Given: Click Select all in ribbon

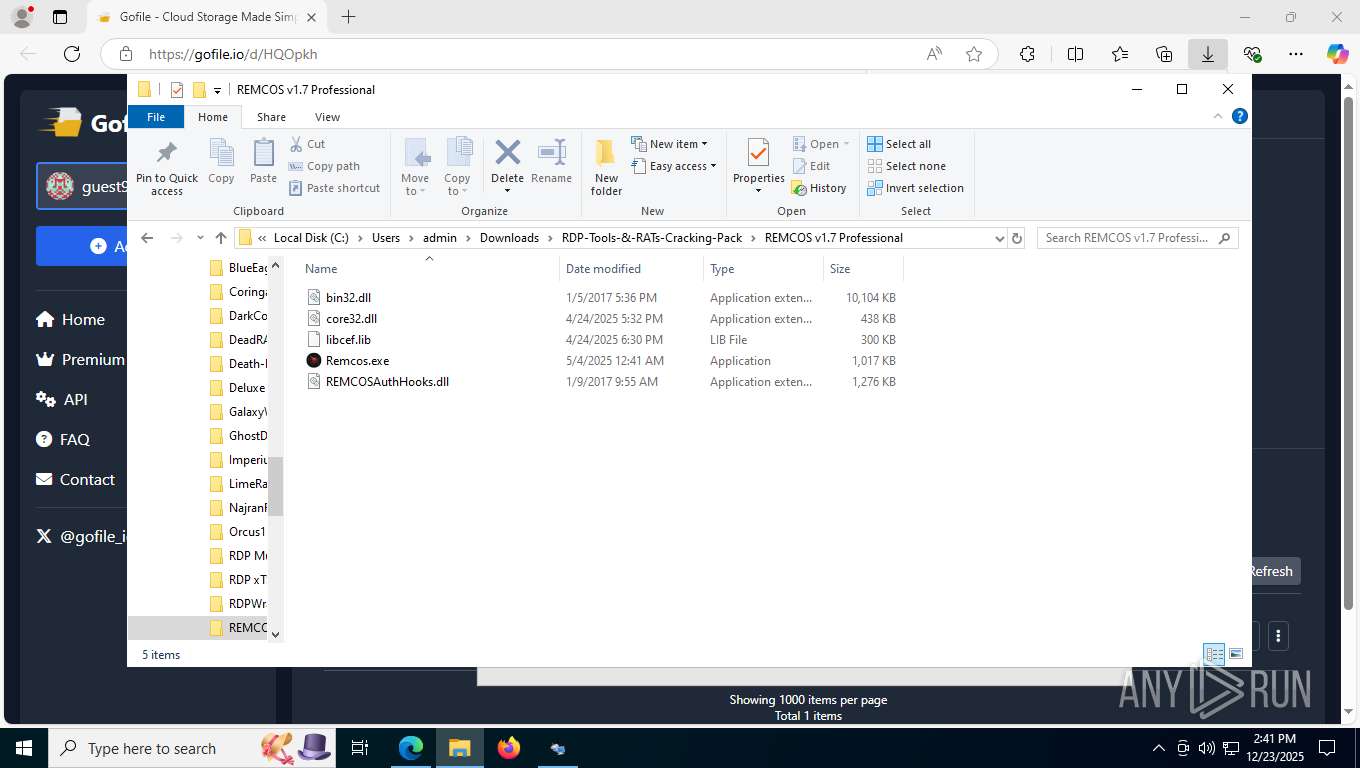Looking at the screenshot, I should pyautogui.click(x=899, y=144).
